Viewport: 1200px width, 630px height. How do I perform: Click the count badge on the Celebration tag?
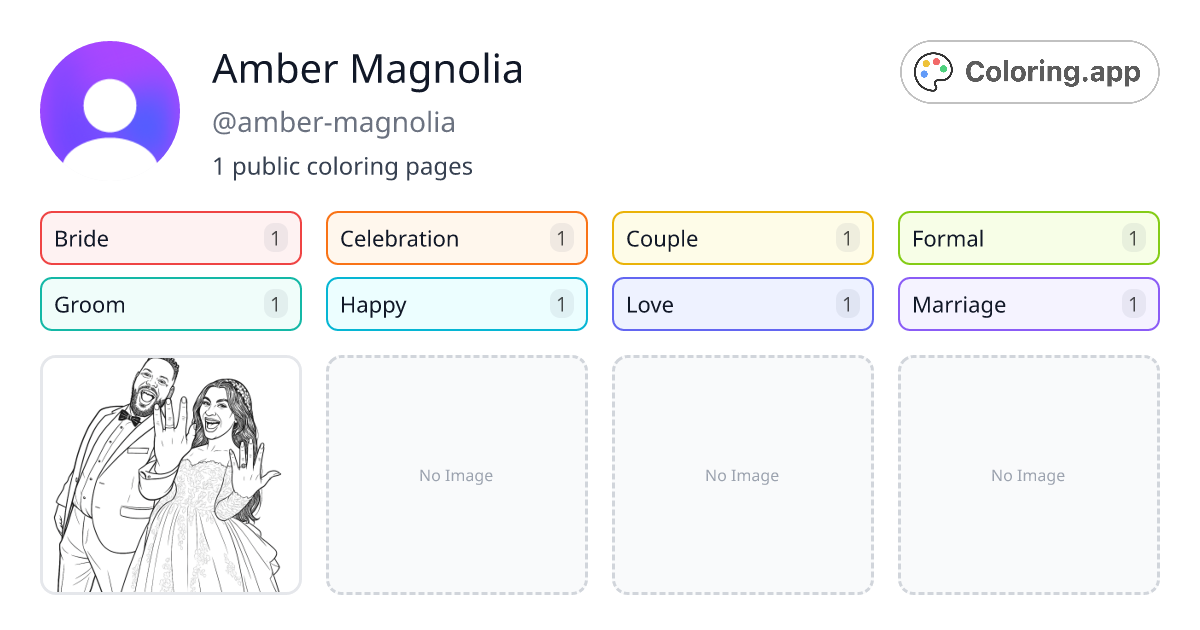(561, 238)
